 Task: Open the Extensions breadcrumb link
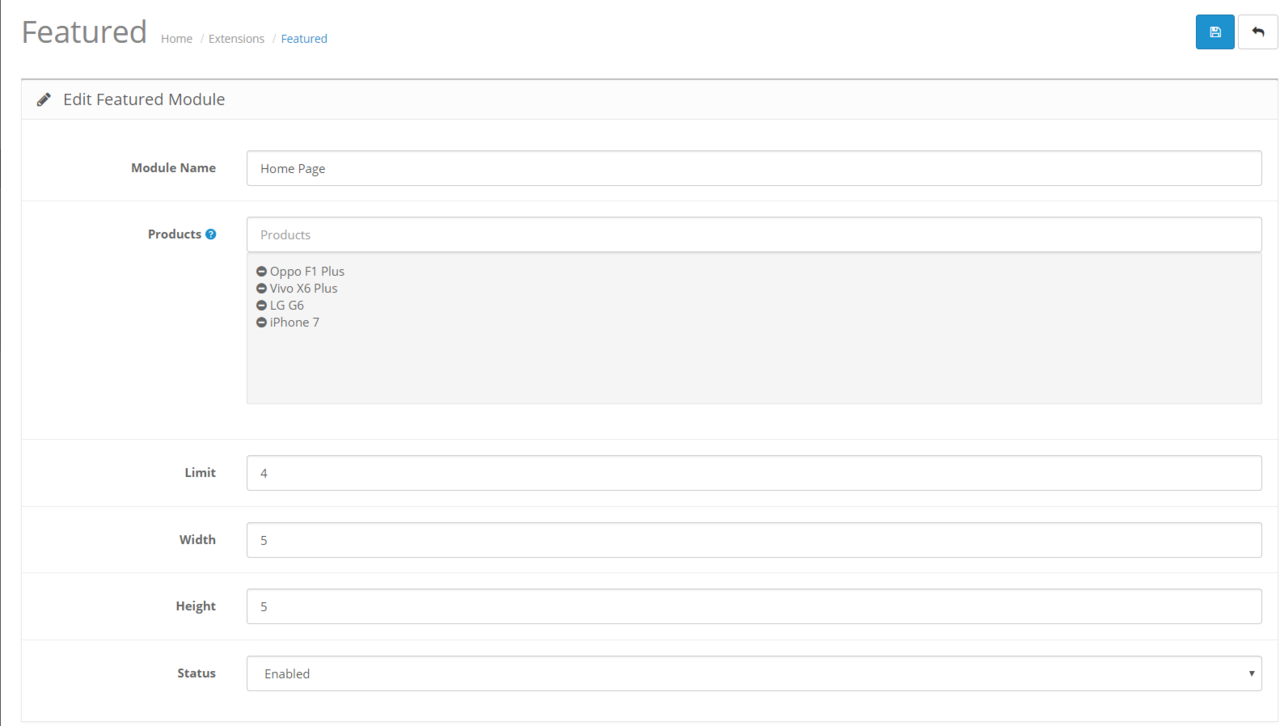pyautogui.click(x=236, y=39)
